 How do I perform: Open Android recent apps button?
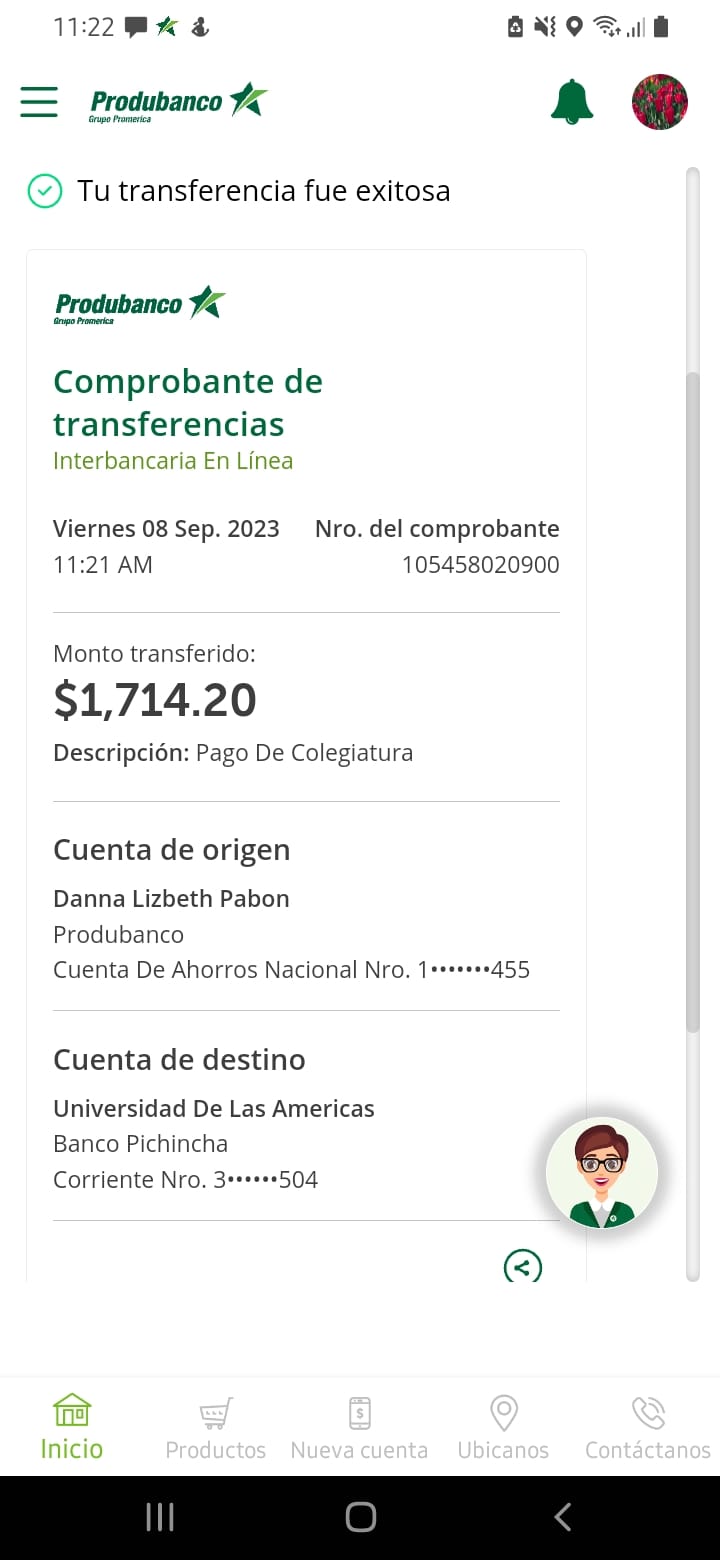tap(160, 1517)
